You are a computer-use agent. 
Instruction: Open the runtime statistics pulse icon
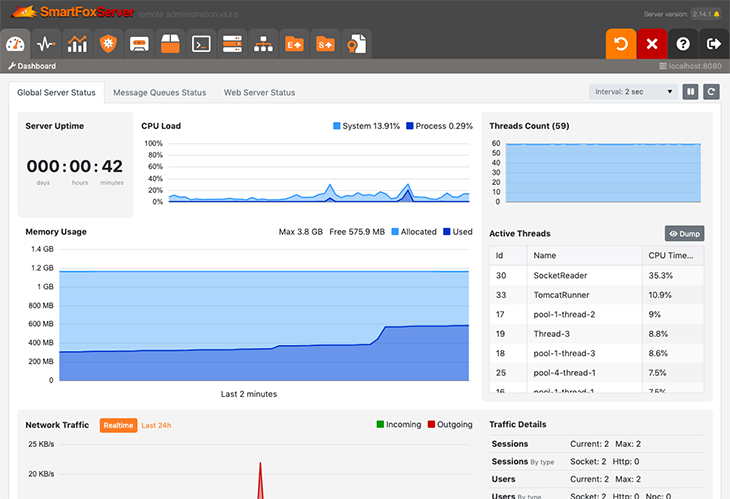[x=46, y=44]
